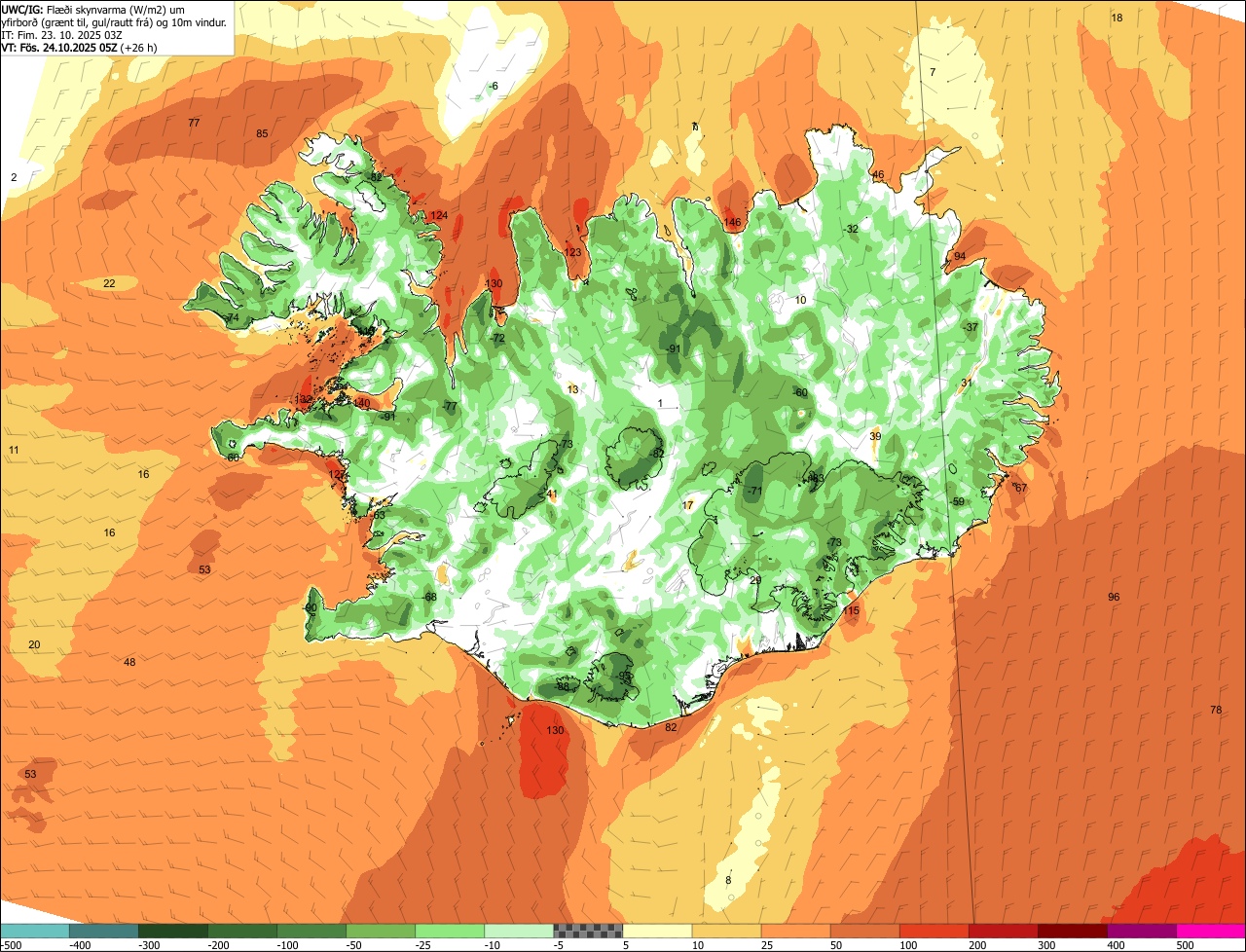Click the '39' value label on map
This screenshot has height=952, width=1246.
(875, 436)
